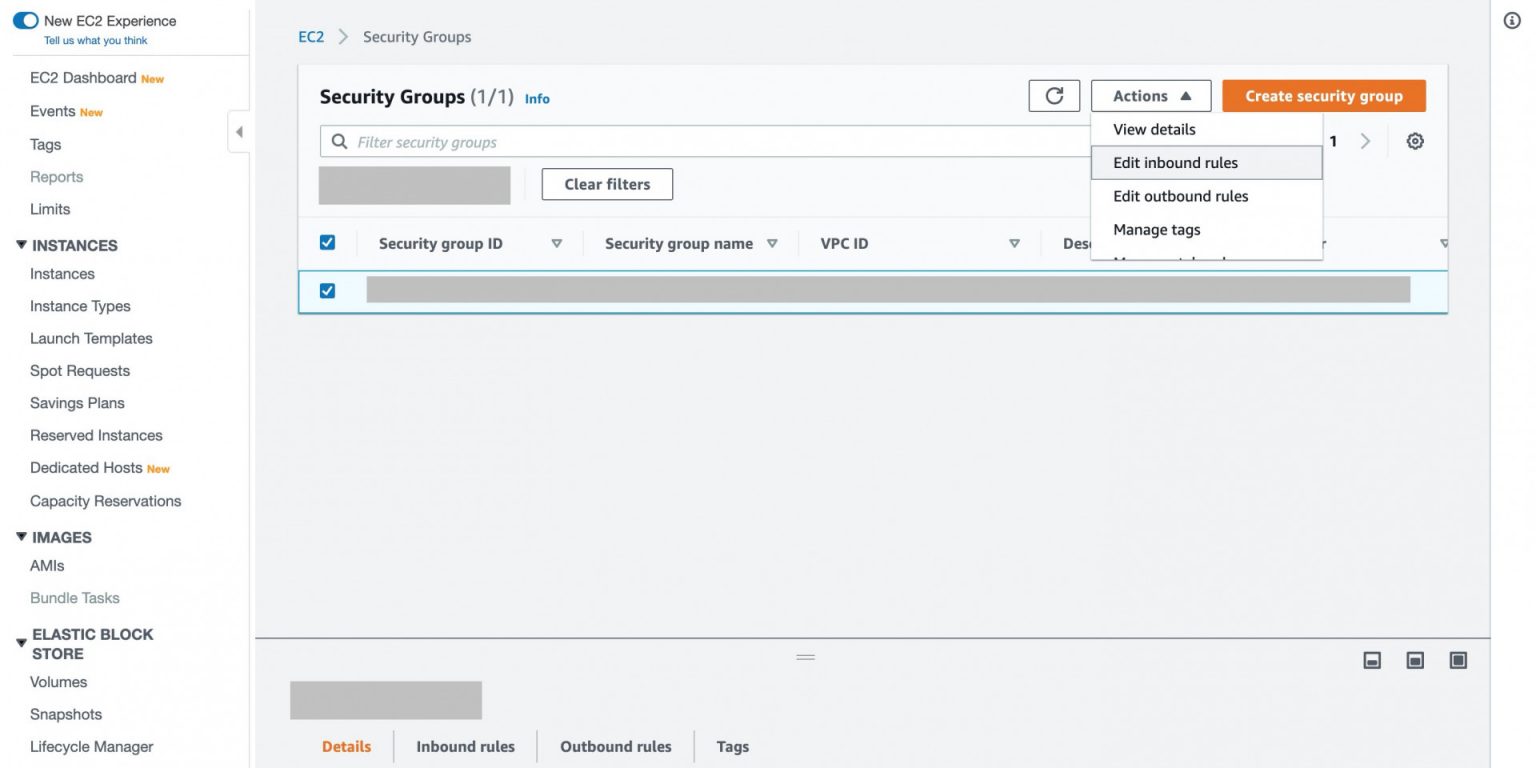Open Launch Templates

click(x=91, y=338)
